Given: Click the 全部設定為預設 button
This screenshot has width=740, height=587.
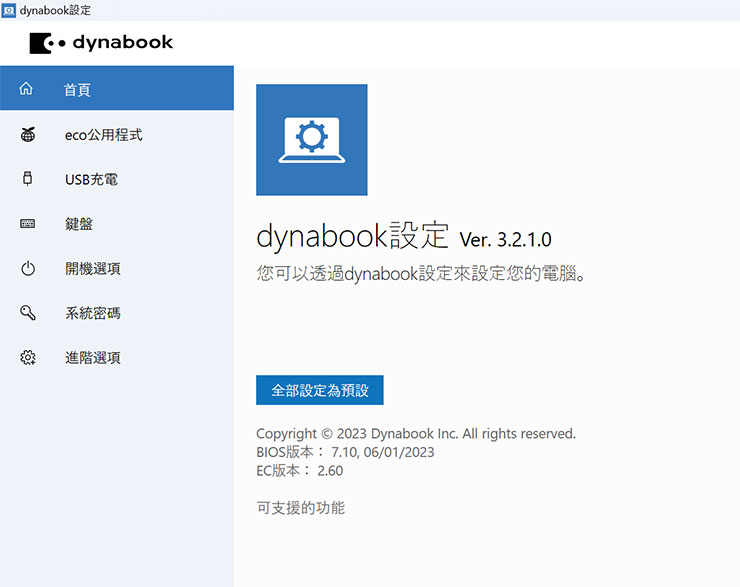Looking at the screenshot, I should 320,390.
